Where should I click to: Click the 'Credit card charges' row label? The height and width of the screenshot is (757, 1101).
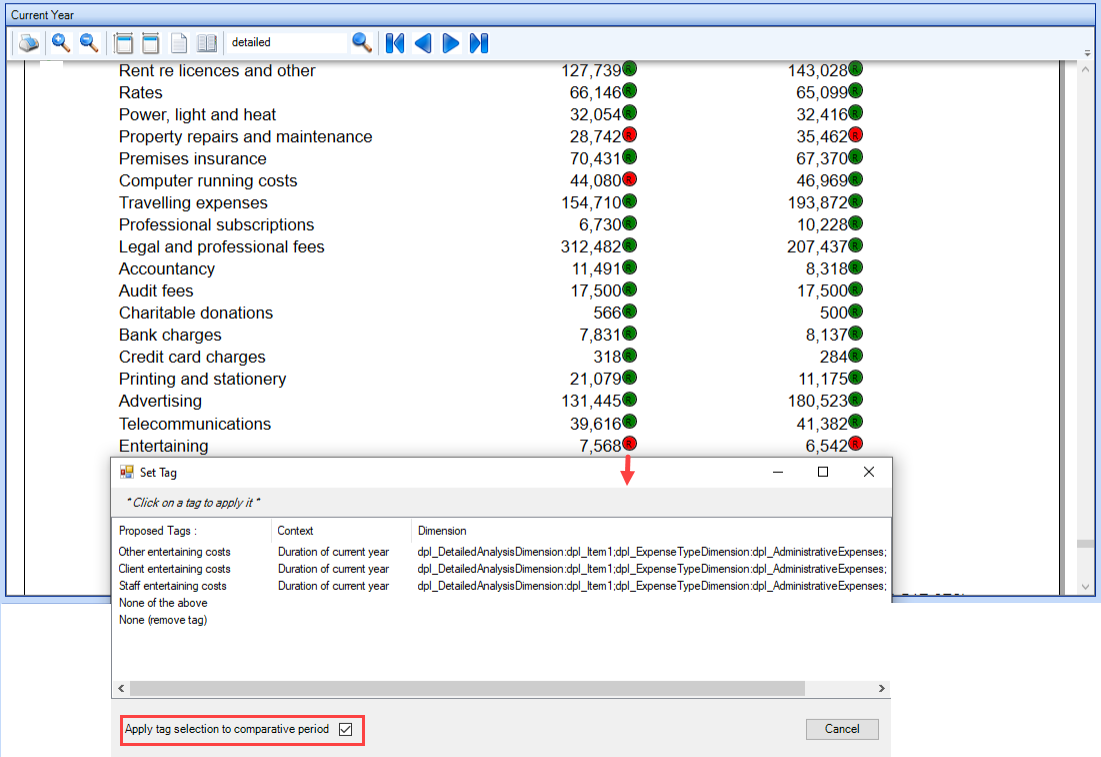[192, 357]
